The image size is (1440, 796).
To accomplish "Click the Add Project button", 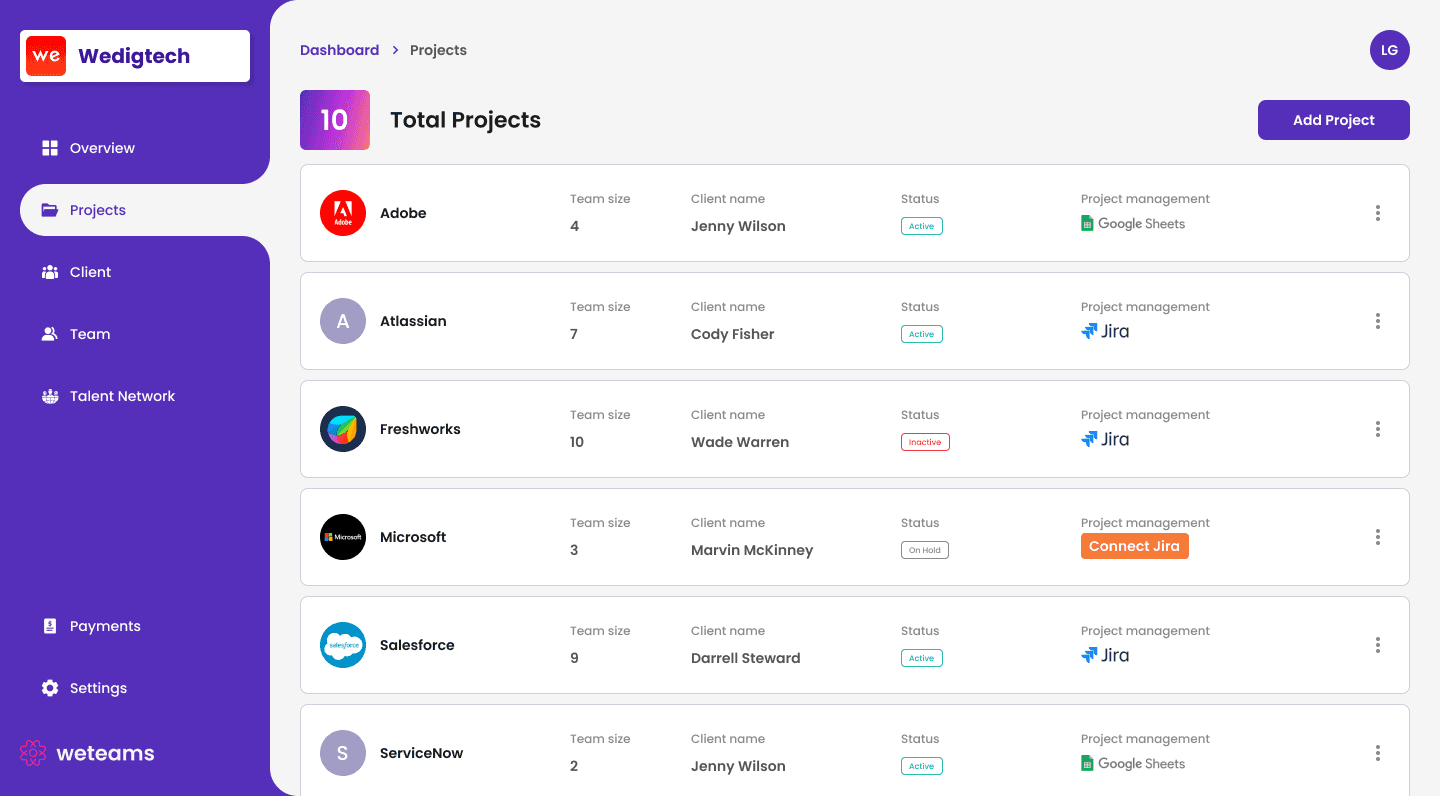I will [1334, 120].
